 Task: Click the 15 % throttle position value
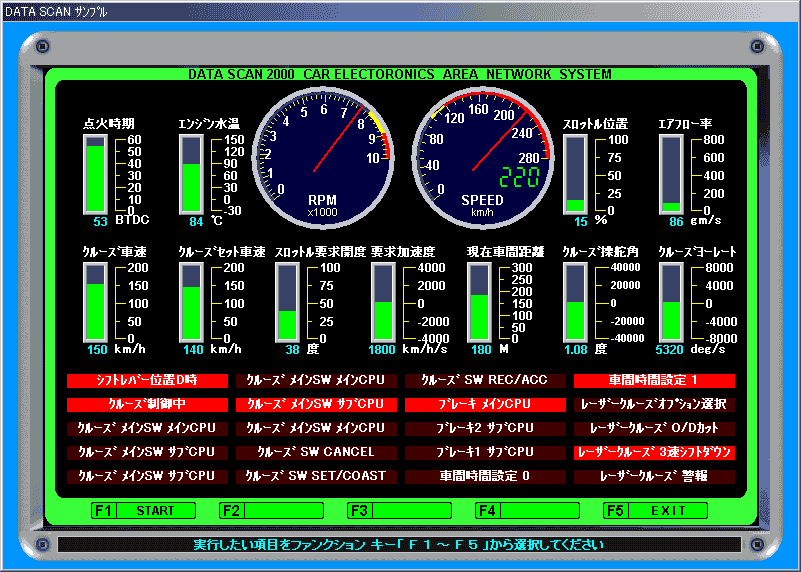coord(580,222)
